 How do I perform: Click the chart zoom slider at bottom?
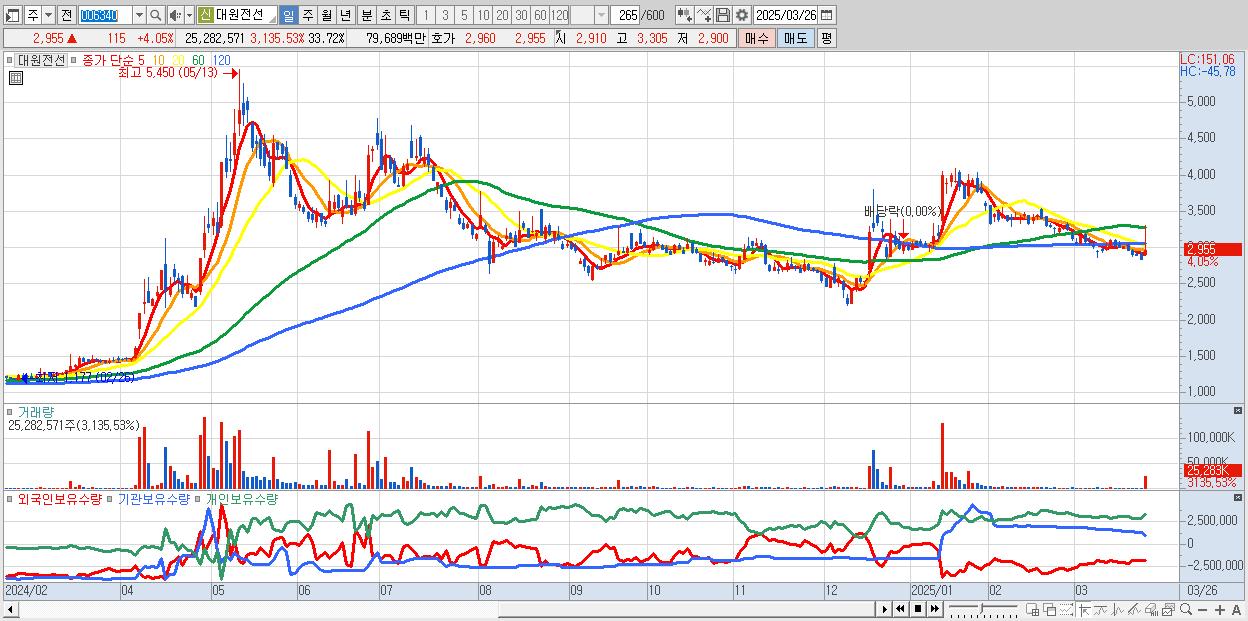click(983, 608)
